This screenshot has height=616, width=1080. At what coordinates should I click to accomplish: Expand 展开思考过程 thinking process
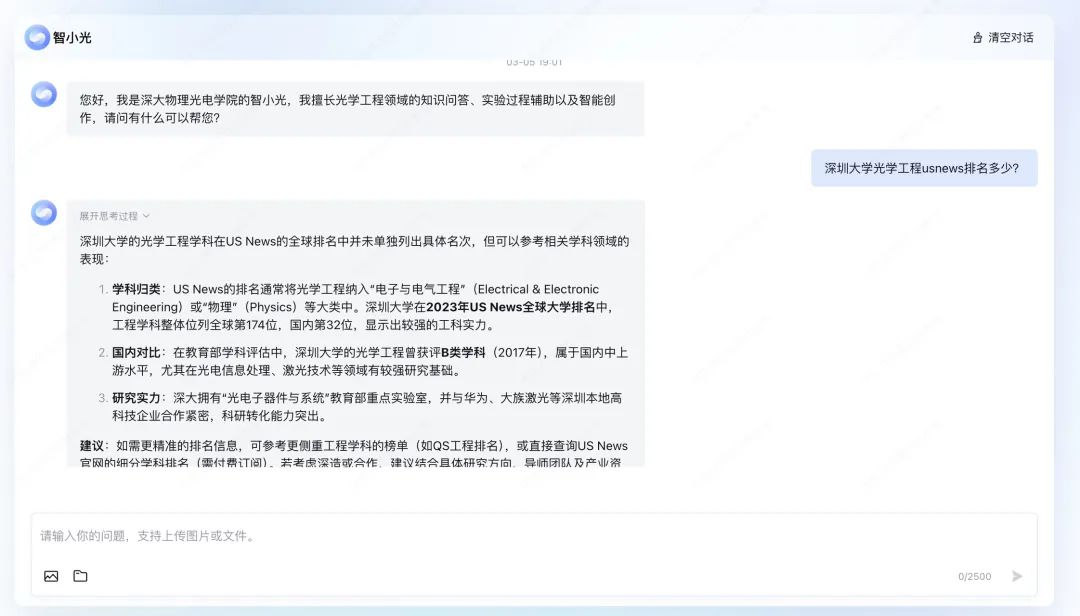point(108,216)
